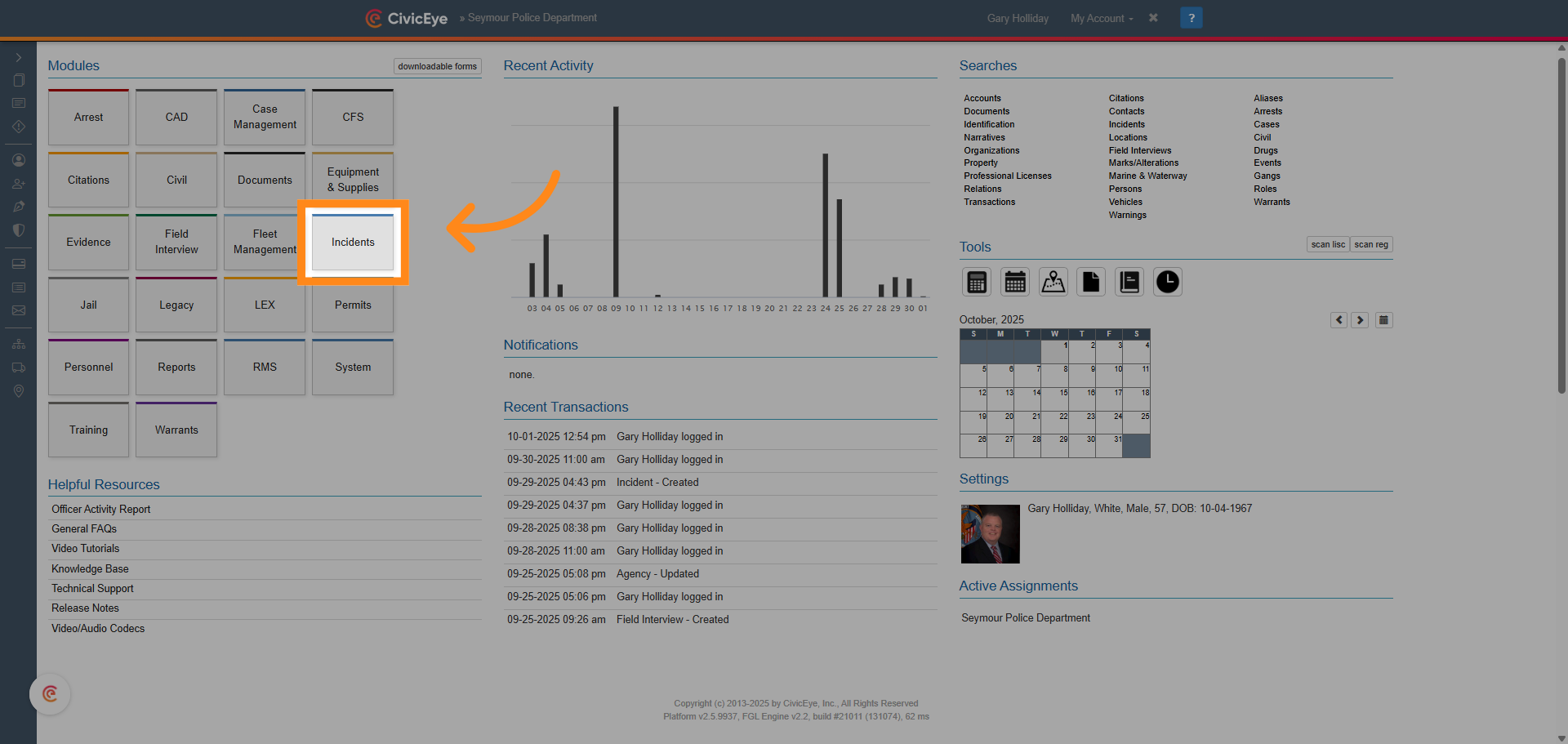Open the Jail module tile

(88, 305)
